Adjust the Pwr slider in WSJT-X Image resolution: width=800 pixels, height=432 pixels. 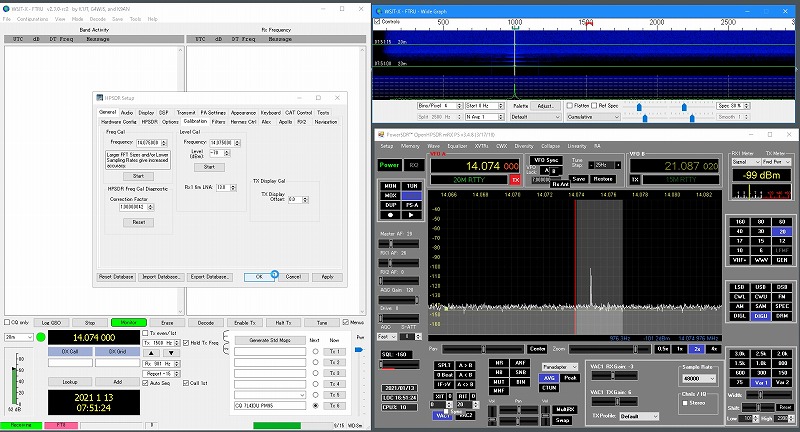pyautogui.click(x=359, y=350)
